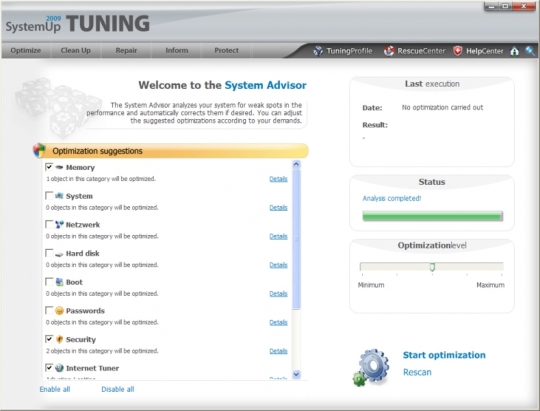540x411 pixels.
Task: Click the green analysis progress bar
Action: tap(433, 216)
